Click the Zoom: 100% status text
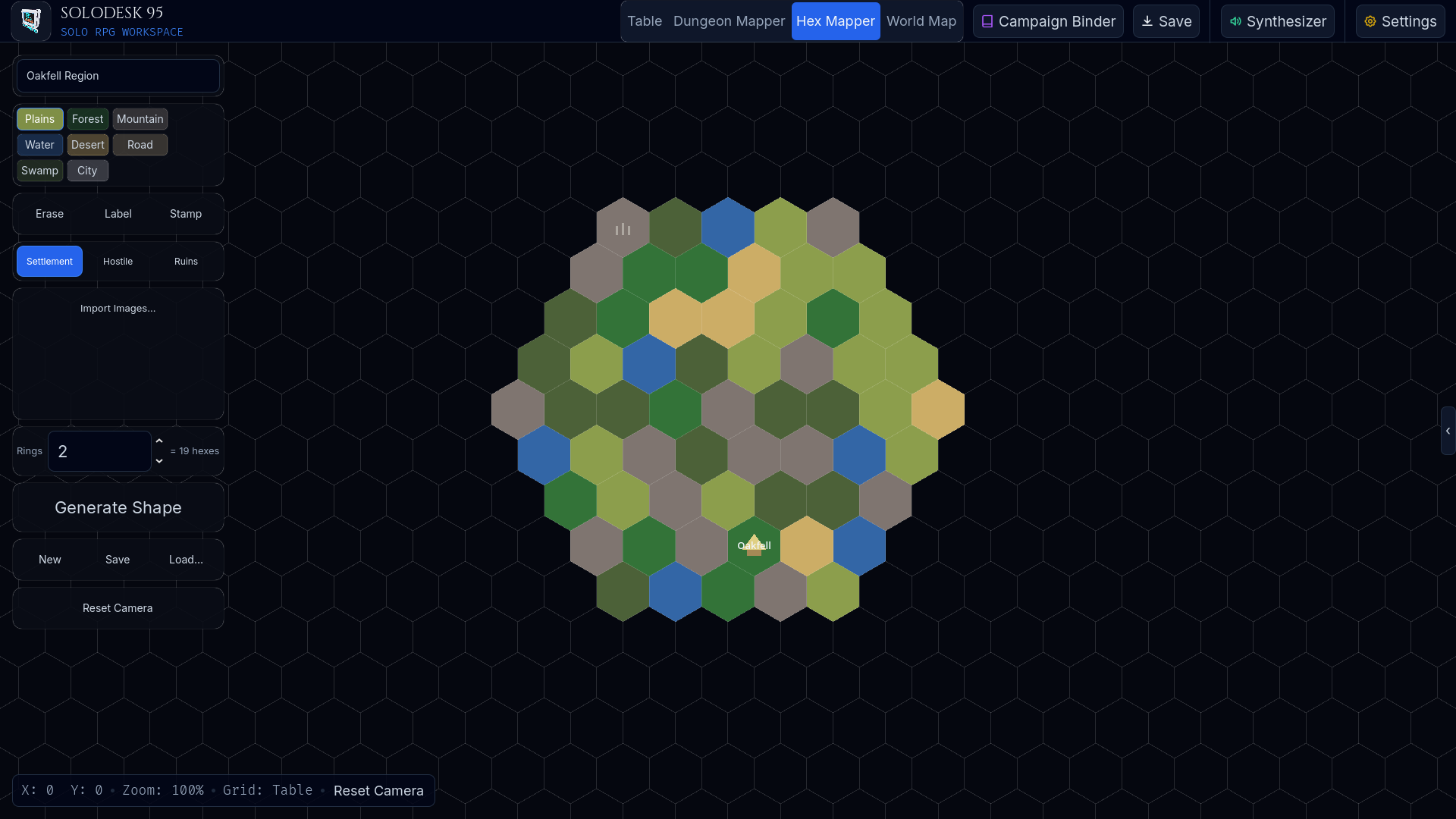The image size is (1456, 819). [163, 790]
